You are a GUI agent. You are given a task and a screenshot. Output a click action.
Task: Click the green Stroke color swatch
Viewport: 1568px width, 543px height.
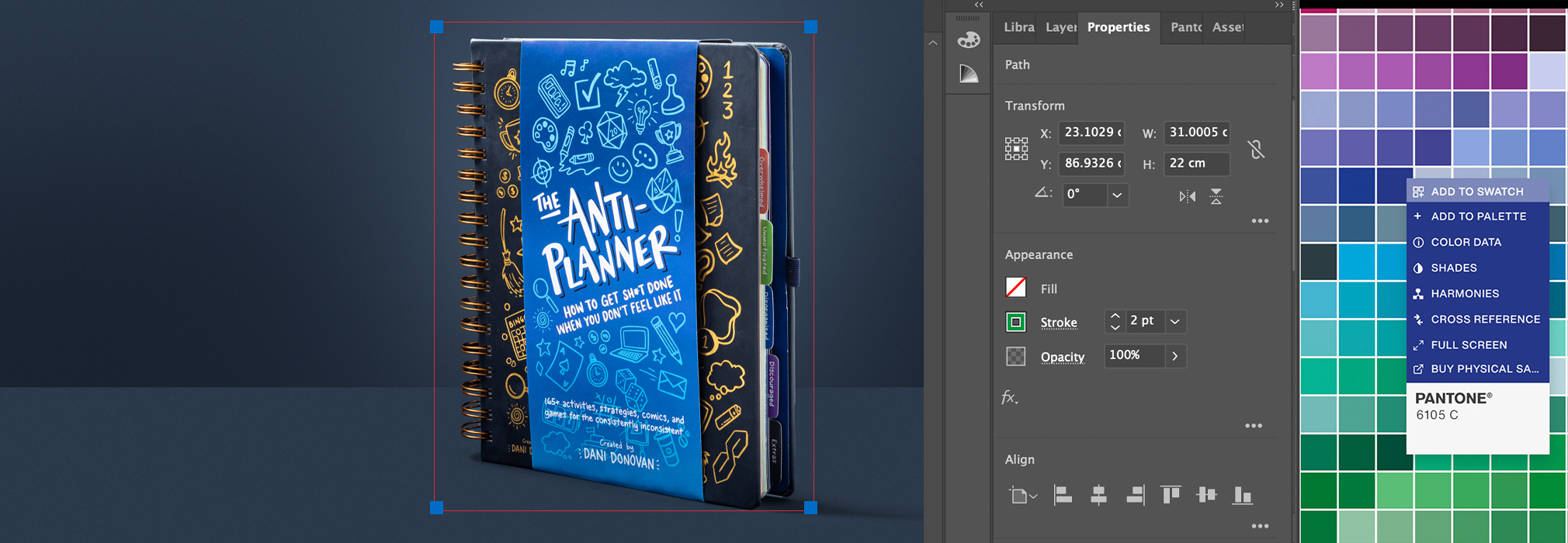(1015, 322)
